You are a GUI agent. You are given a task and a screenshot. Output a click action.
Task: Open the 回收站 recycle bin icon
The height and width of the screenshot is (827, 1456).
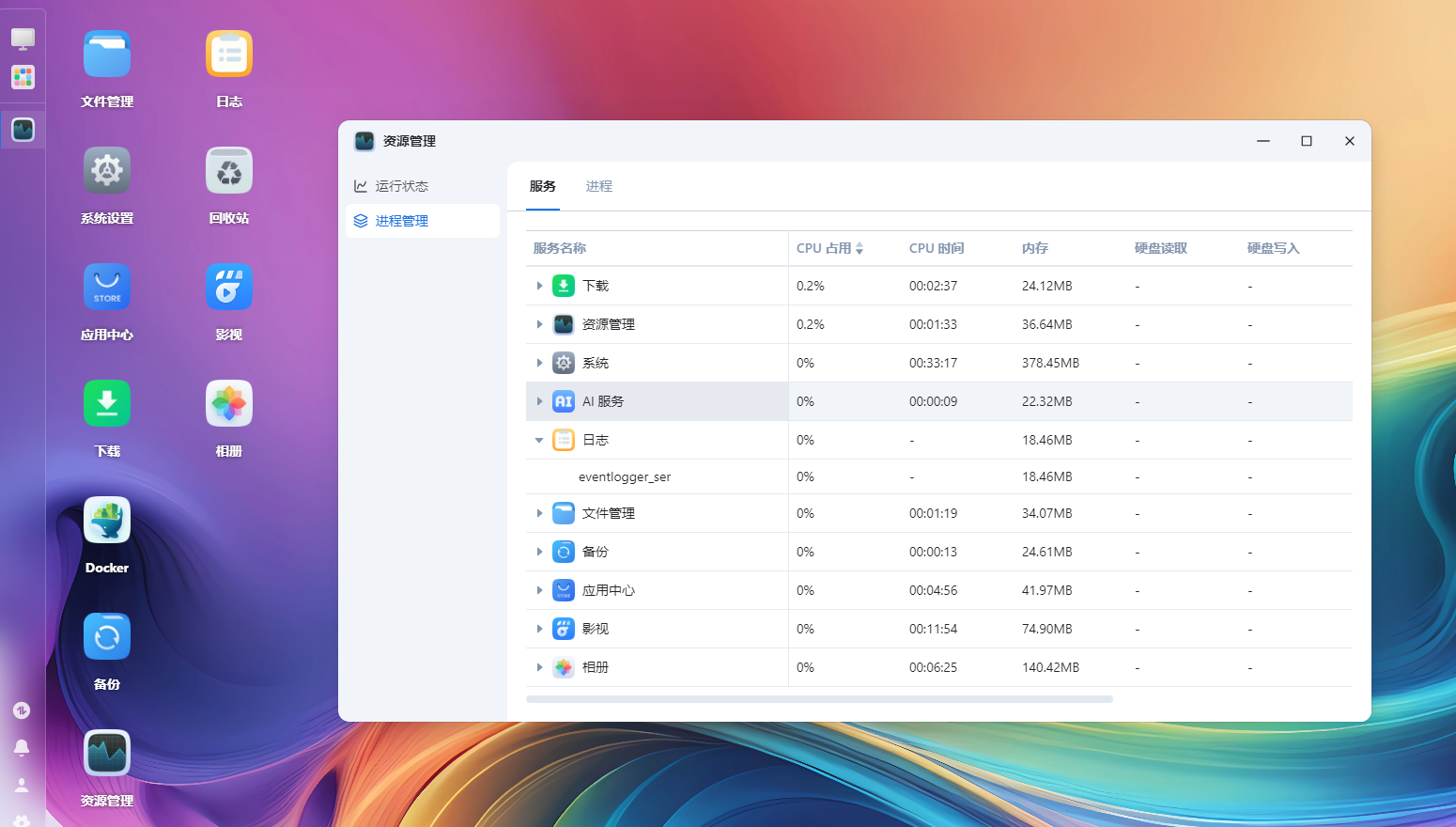(x=229, y=171)
